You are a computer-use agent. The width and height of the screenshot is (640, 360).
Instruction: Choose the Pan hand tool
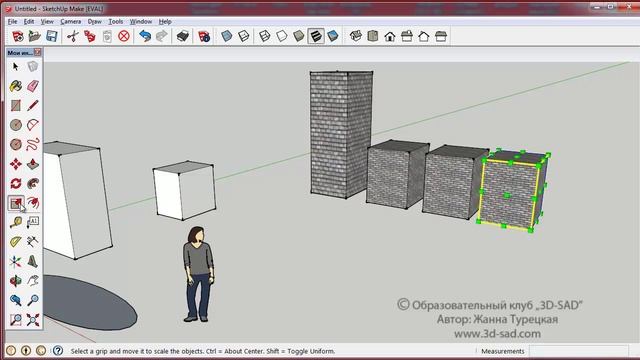click(33, 281)
